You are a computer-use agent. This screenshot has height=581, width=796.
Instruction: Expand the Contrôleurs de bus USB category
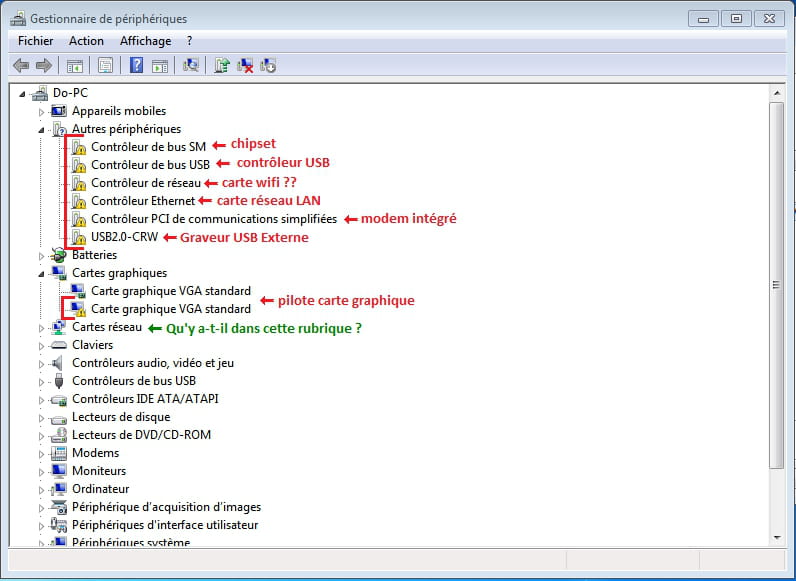[42, 381]
